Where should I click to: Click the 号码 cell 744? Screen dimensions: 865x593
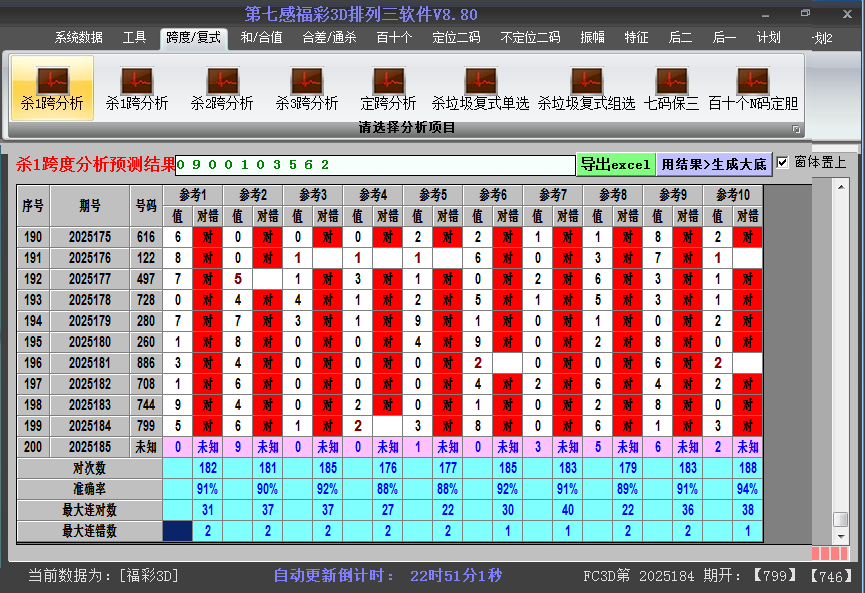(x=146, y=405)
